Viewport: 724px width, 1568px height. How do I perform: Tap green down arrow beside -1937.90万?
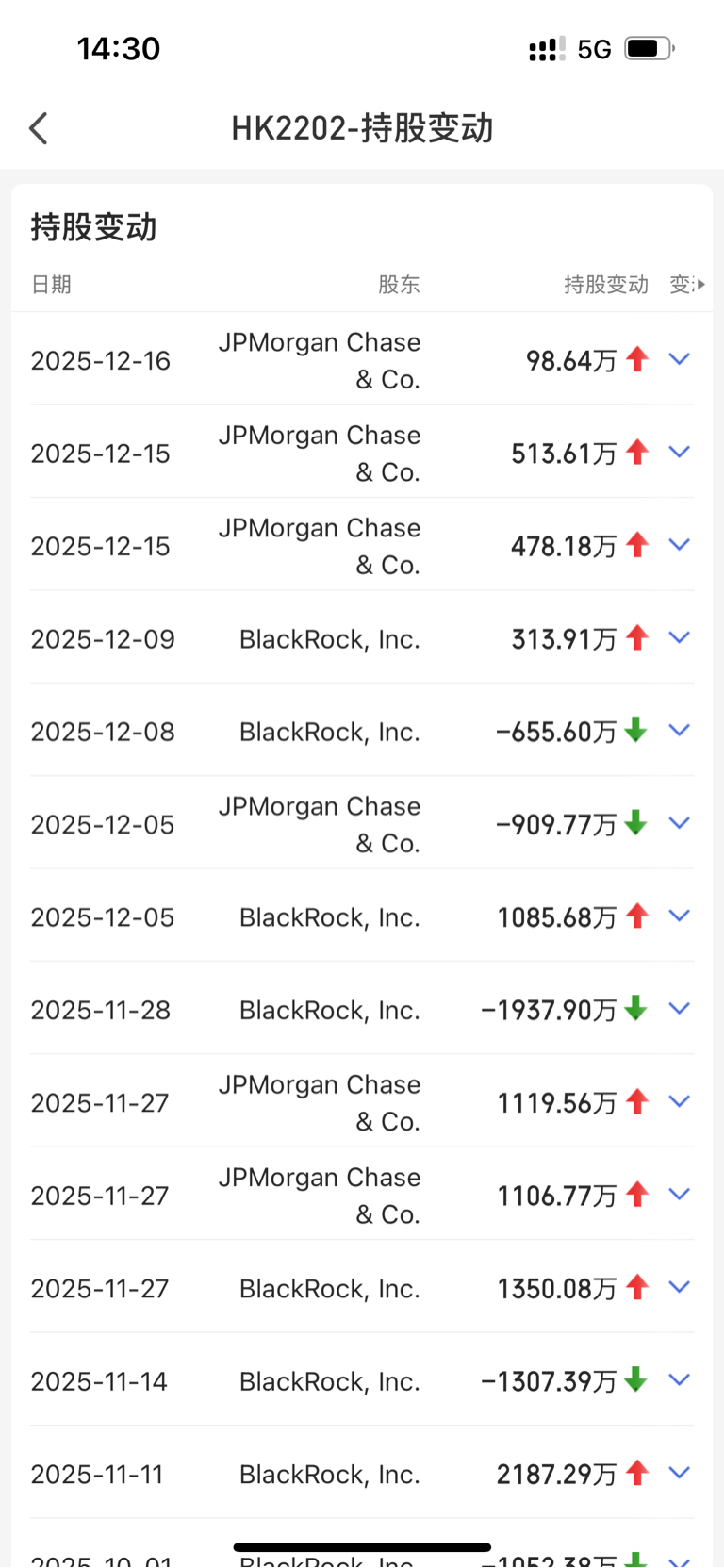point(636,1009)
